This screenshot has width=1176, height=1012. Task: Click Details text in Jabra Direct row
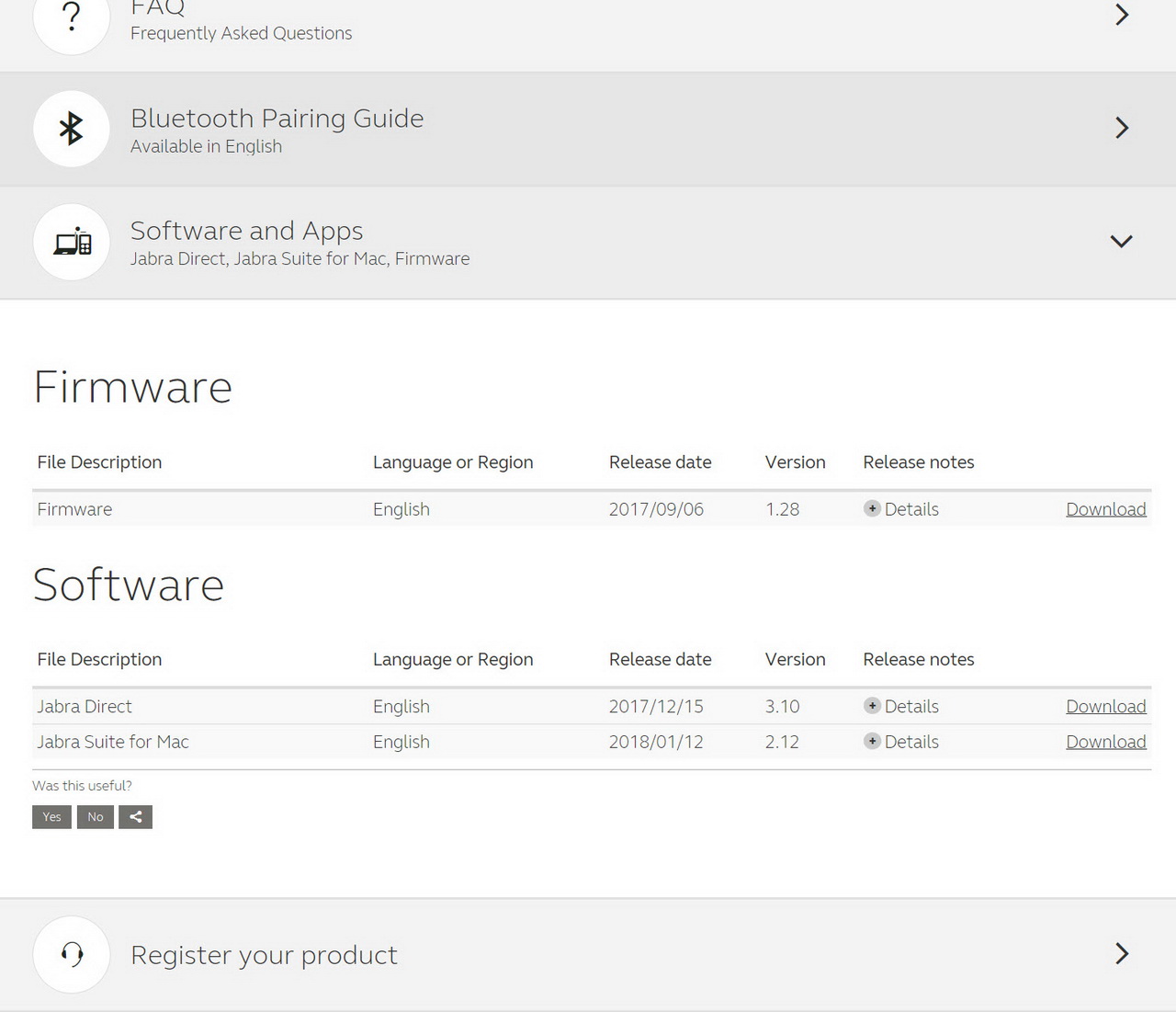[x=911, y=706]
